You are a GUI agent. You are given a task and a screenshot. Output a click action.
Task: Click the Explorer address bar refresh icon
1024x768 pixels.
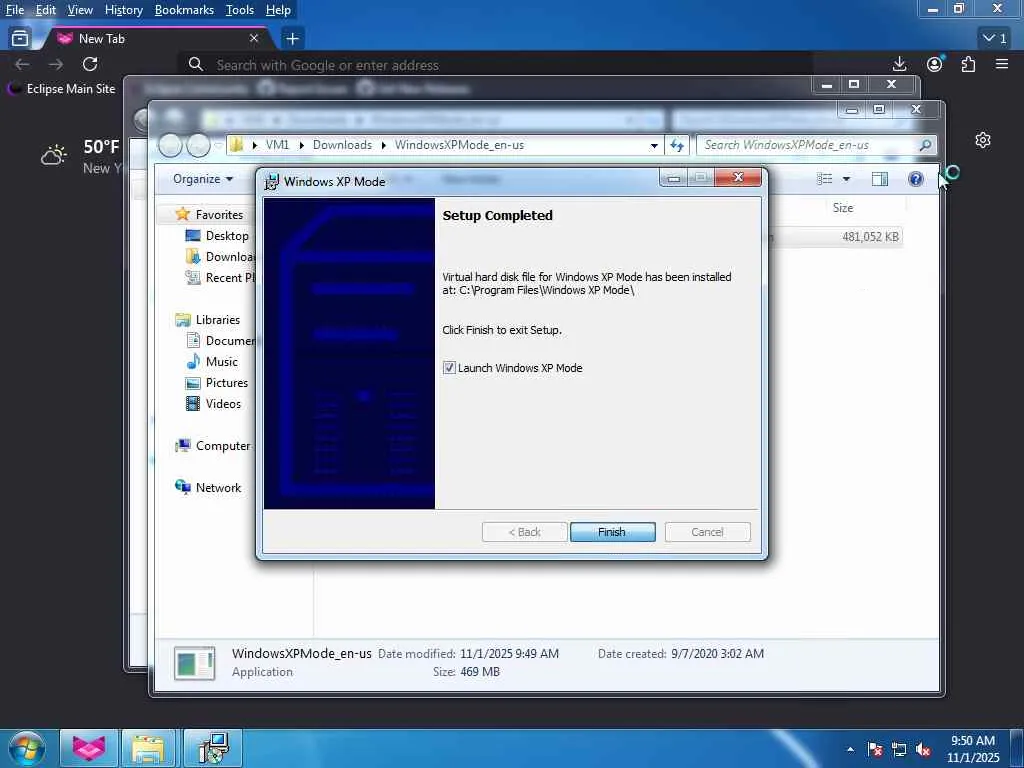pyautogui.click(x=677, y=145)
